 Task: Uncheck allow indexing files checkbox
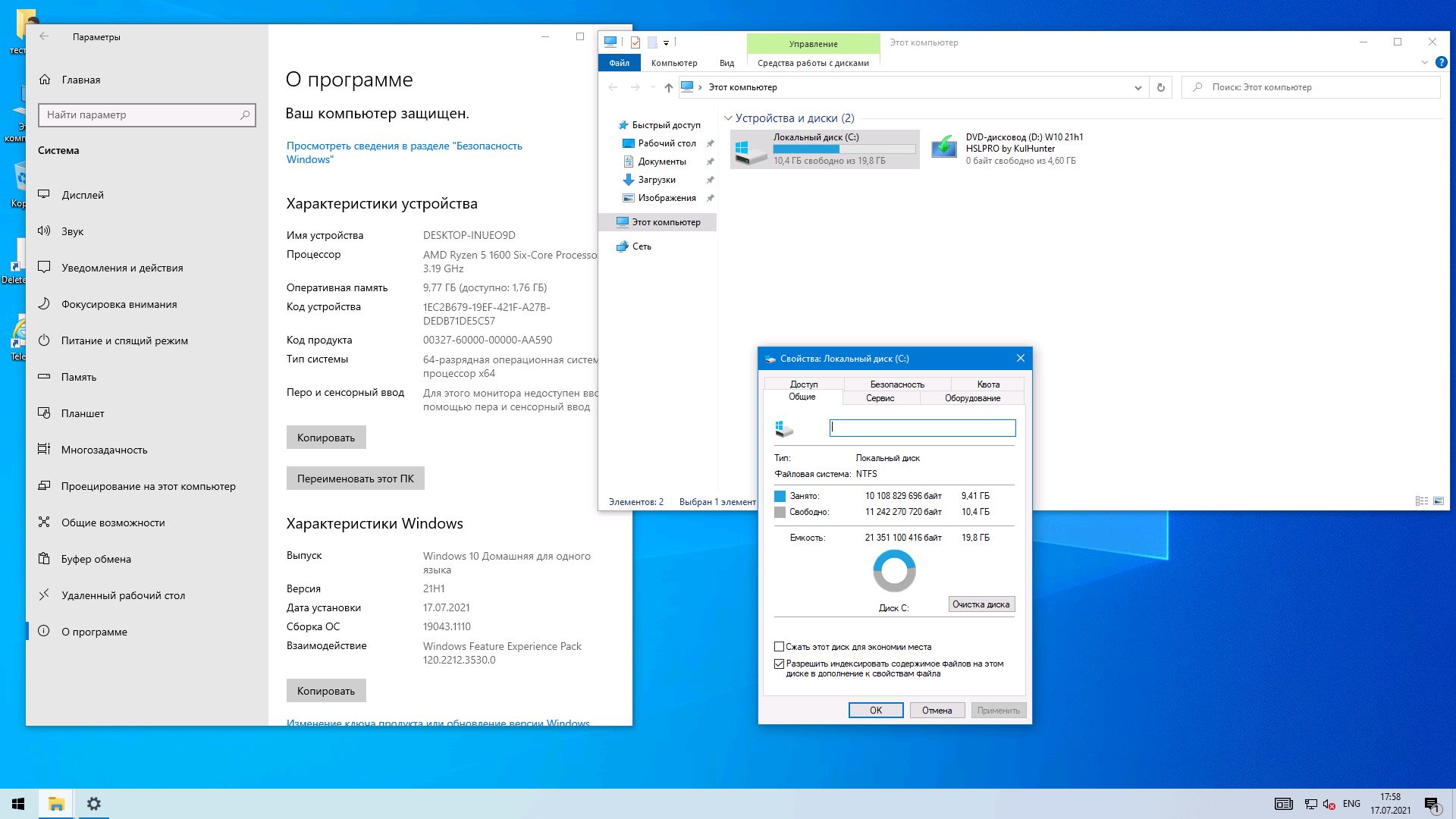pyautogui.click(x=779, y=664)
